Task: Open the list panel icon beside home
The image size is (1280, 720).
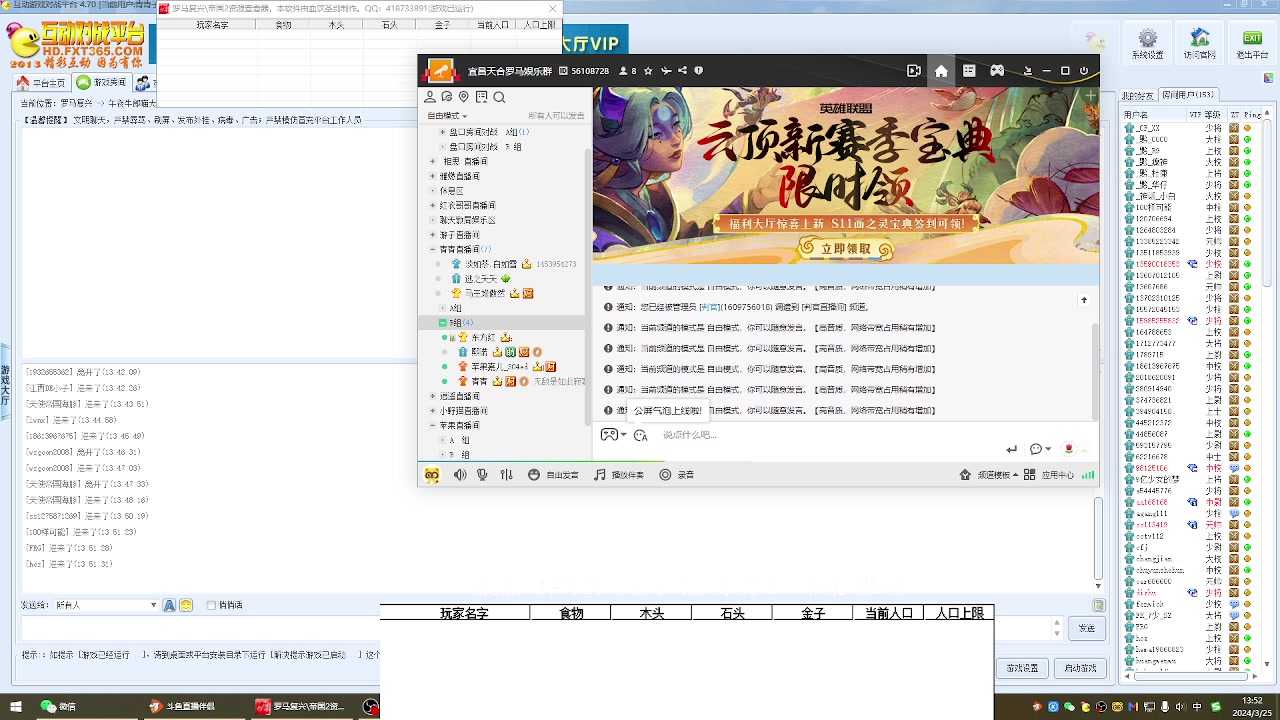Action: point(969,71)
